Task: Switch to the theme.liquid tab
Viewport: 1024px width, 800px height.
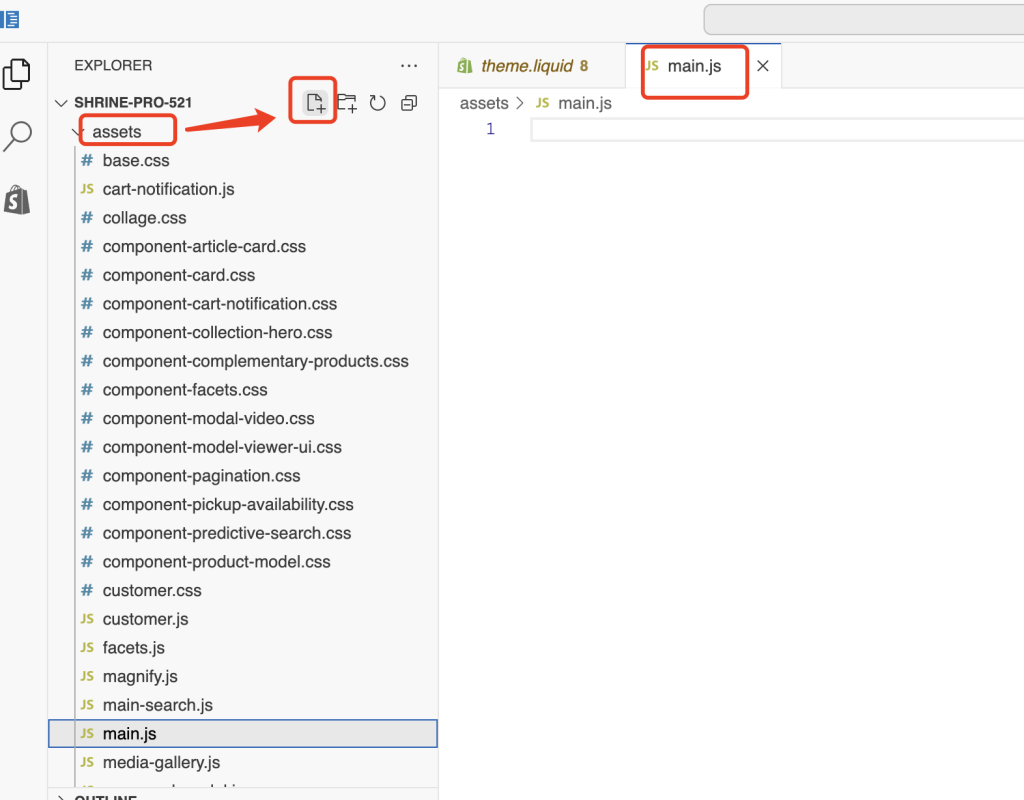Action: coord(526,66)
